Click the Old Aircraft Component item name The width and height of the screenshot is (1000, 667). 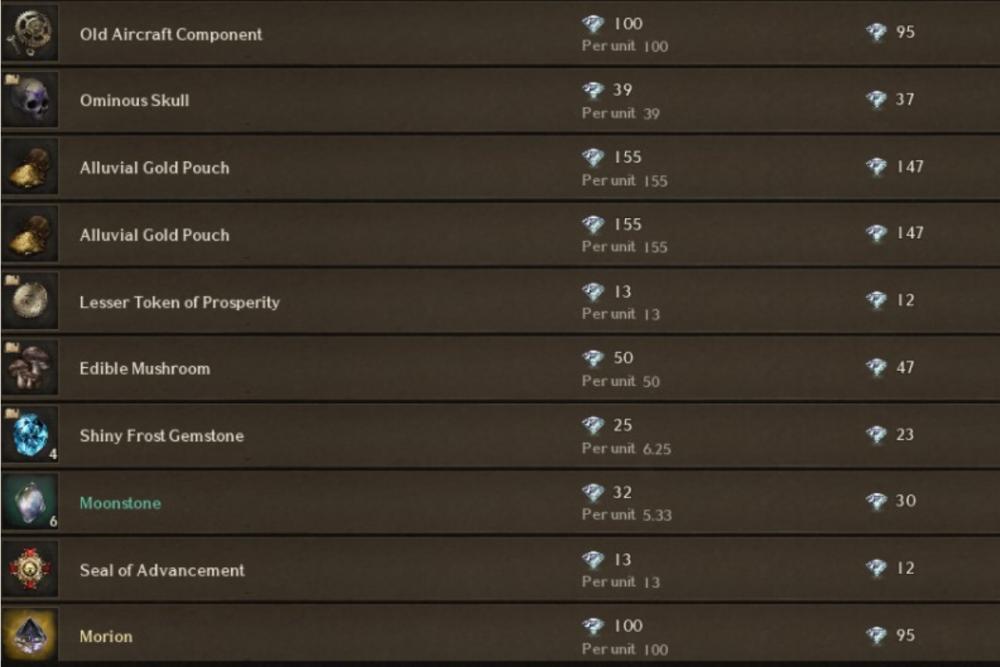170,34
